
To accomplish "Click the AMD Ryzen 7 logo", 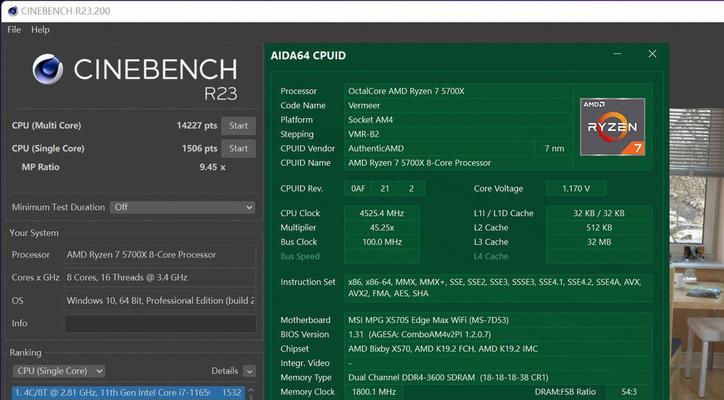I will [x=612, y=127].
